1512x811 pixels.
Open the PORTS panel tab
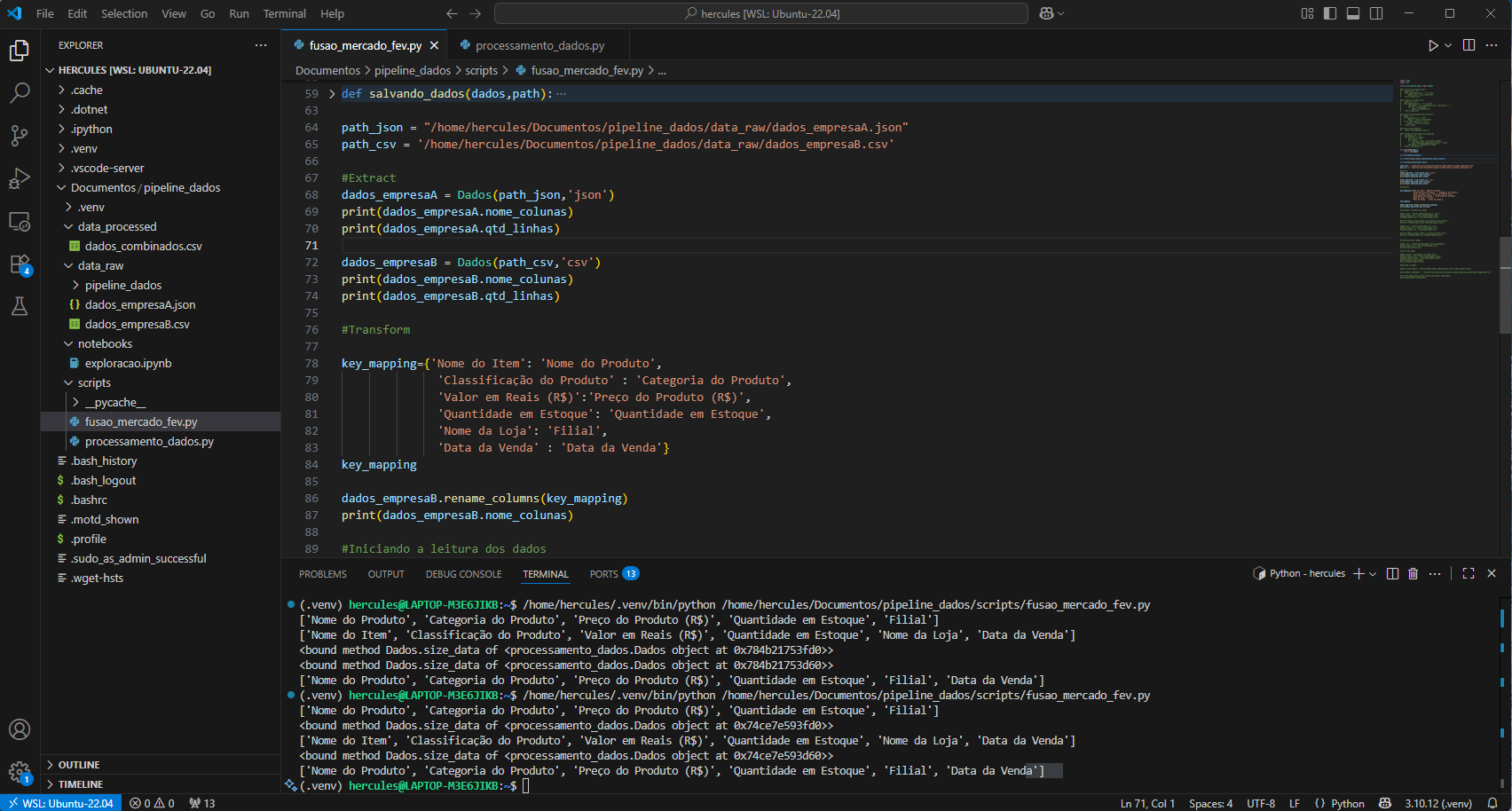[x=614, y=574]
